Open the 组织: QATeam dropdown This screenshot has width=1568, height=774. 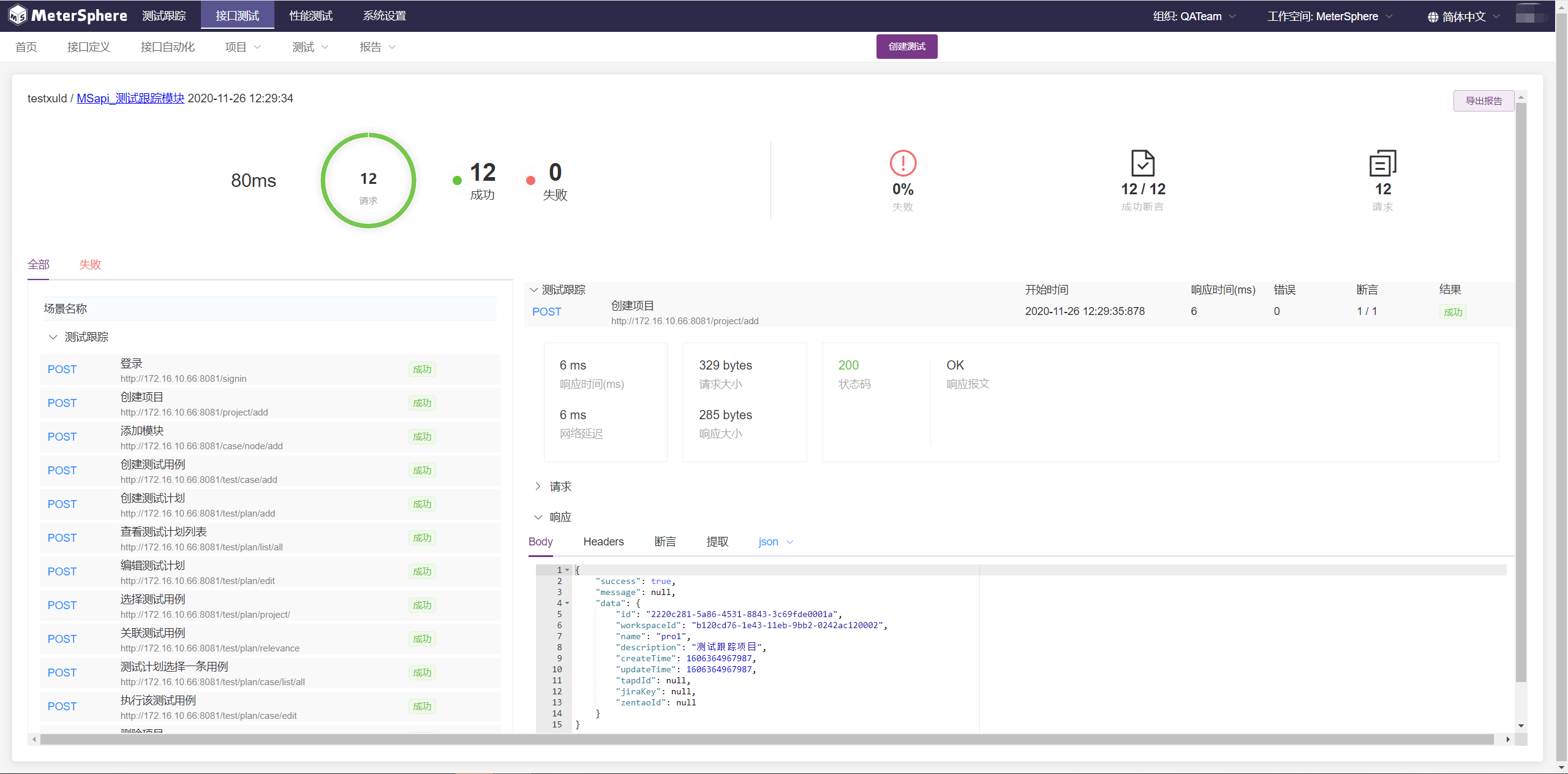pyautogui.click(x=1194, y=17)
